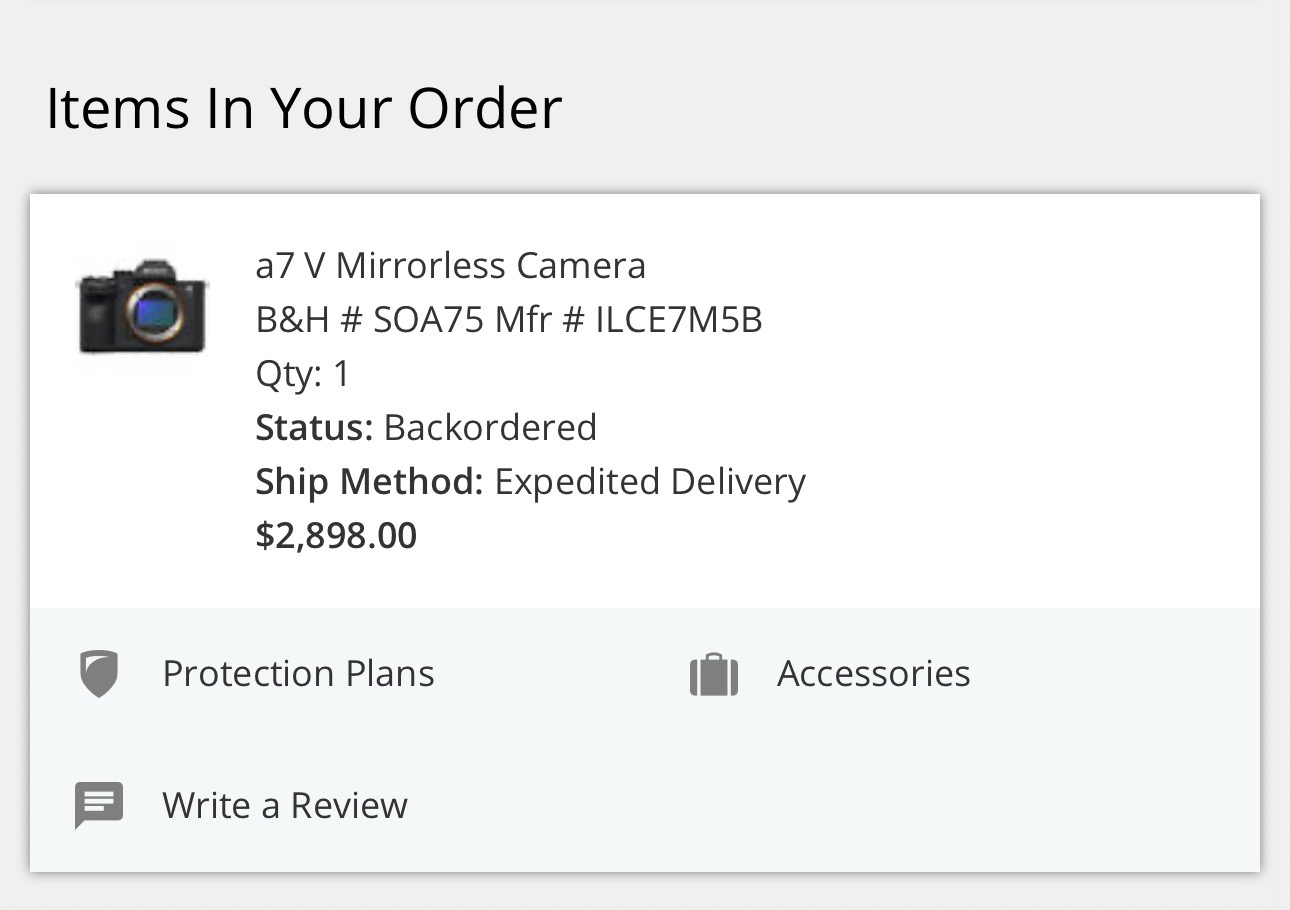Click the bold Status label
The height and width of the screenshot is (910, 1290).
pyautogui.click(x=314, y=428)
